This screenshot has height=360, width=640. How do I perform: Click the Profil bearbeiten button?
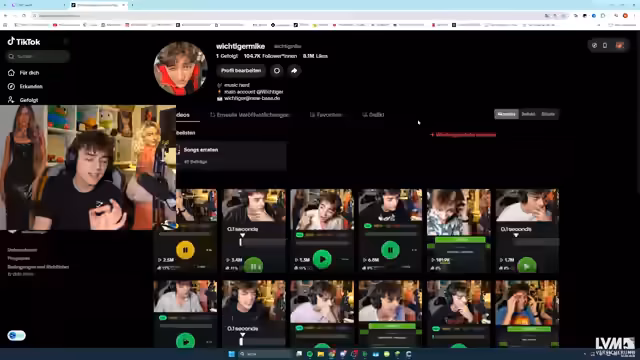(241, 71)
